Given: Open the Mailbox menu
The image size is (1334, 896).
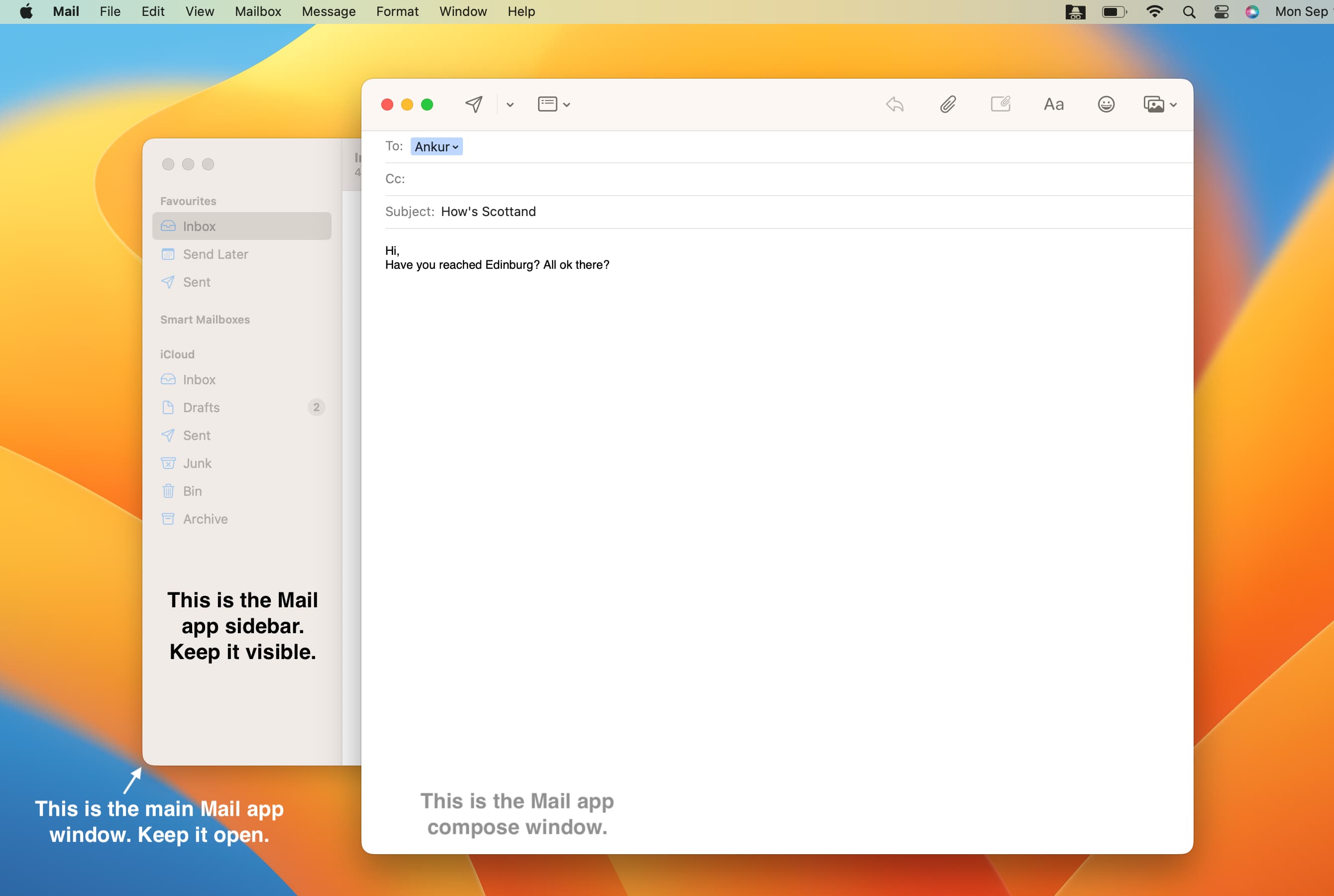Looking at the screenshot, I should (x=258, y=11).
